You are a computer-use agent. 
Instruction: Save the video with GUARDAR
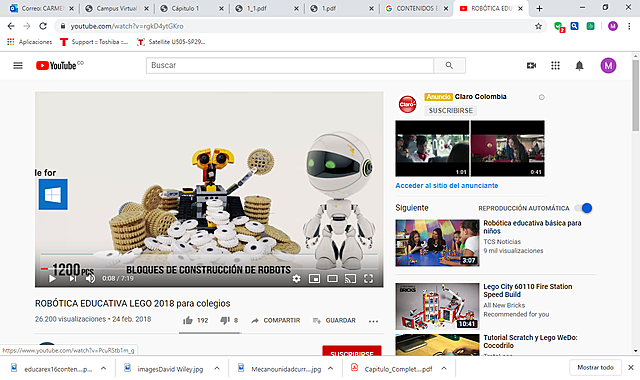click(x=334, y=320)
